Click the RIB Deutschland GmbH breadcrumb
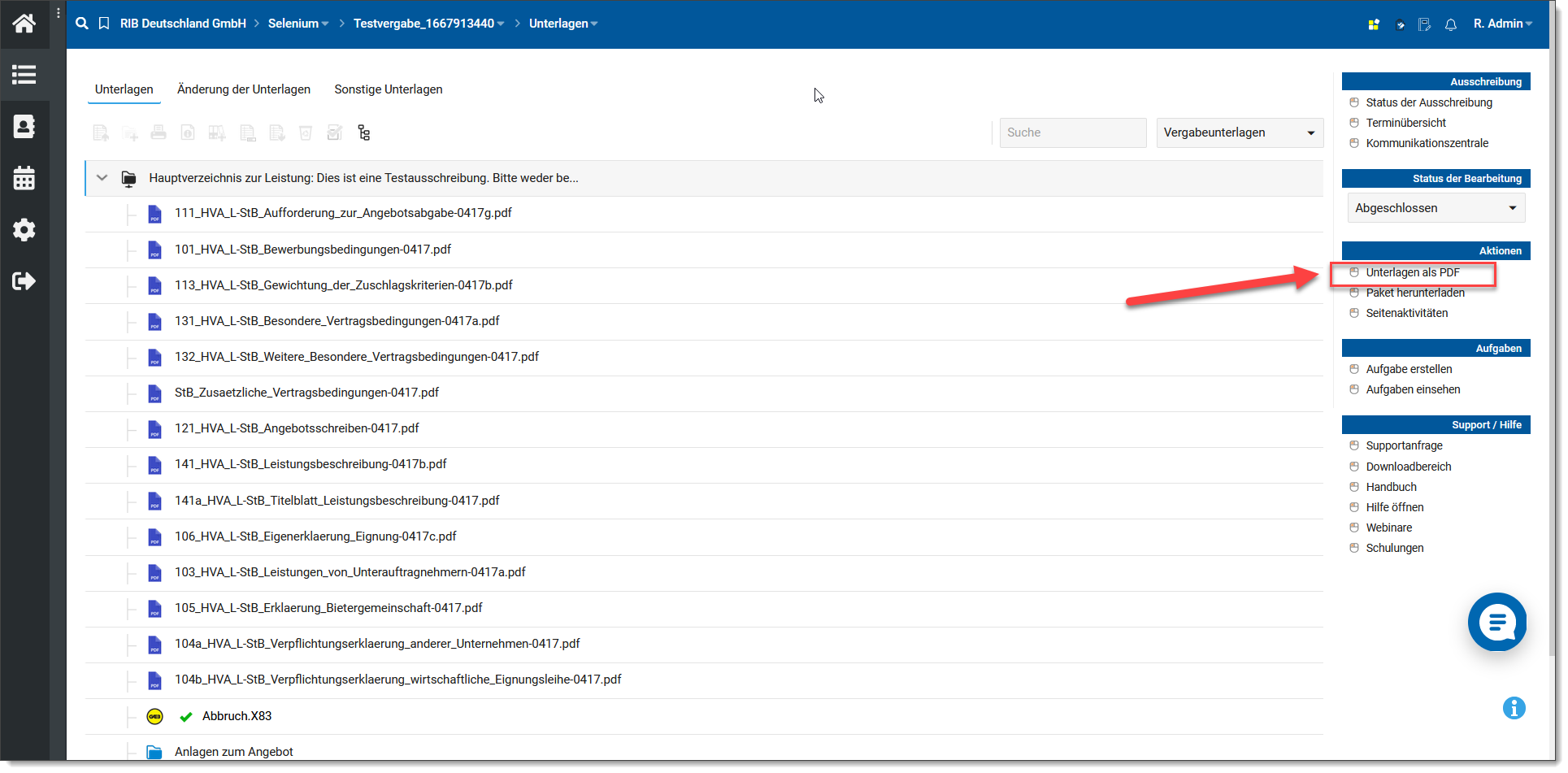This screenshot has width=1568, height=773. 183,24
